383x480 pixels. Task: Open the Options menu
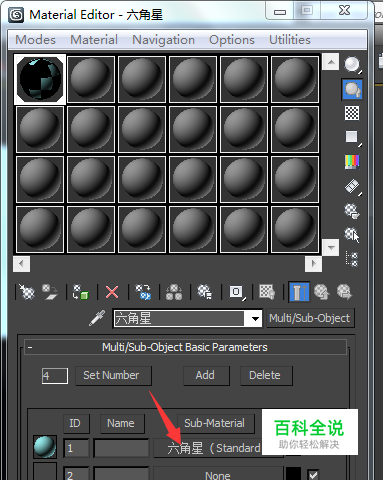coord(232,40)
